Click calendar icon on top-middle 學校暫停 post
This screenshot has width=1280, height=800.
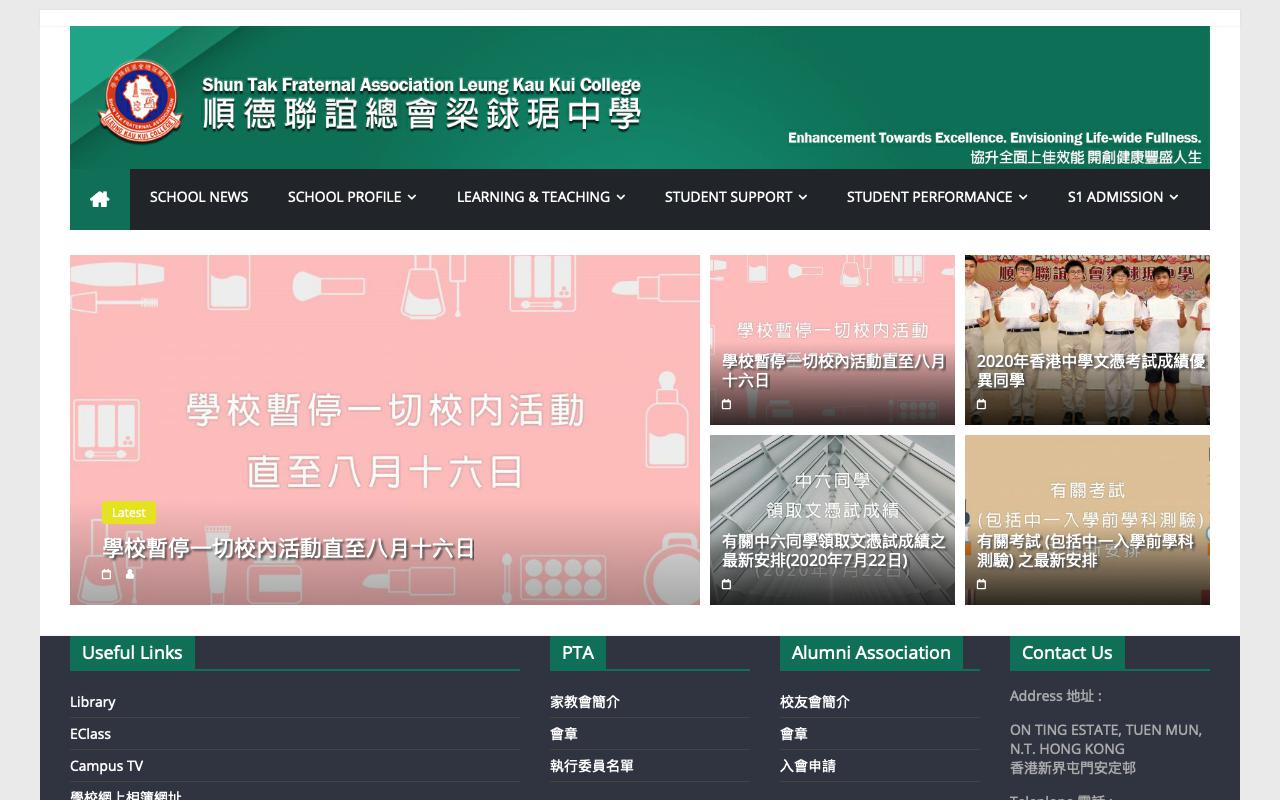(x=726, y=404)
